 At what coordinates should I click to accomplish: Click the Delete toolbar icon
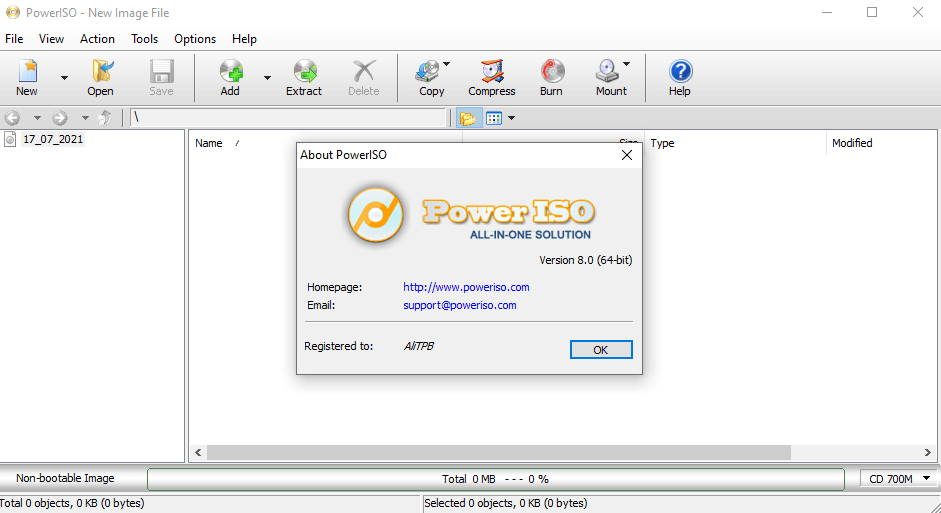(x=364, y=71)
